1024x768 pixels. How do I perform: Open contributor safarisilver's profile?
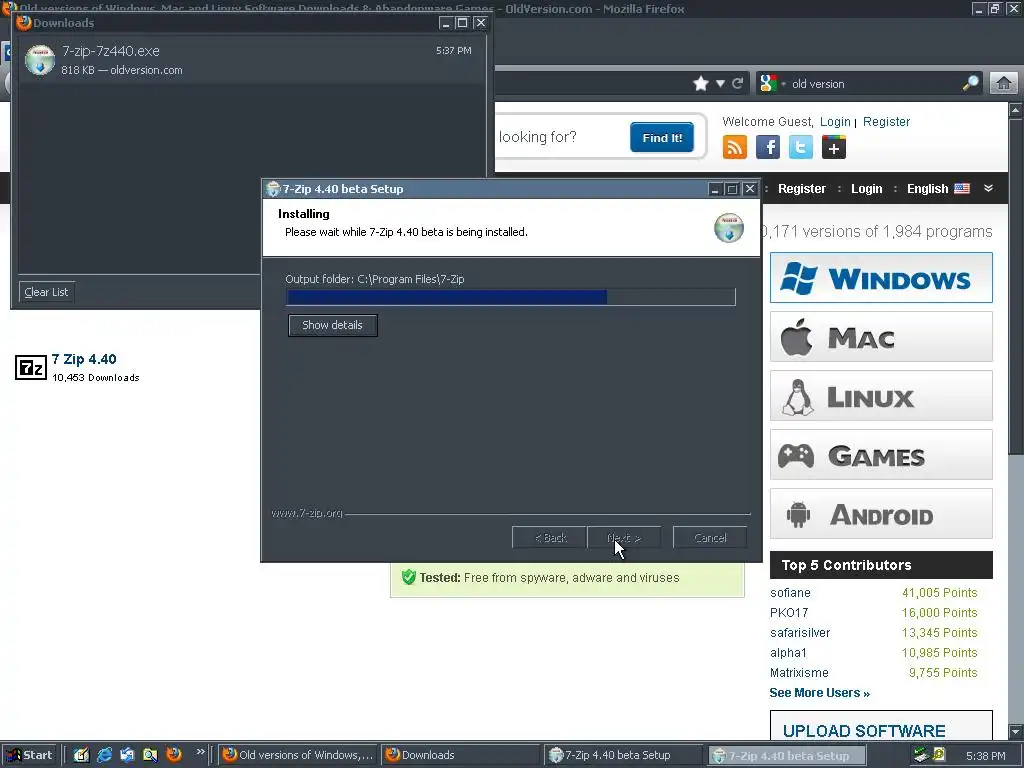[x=800, y=633]
